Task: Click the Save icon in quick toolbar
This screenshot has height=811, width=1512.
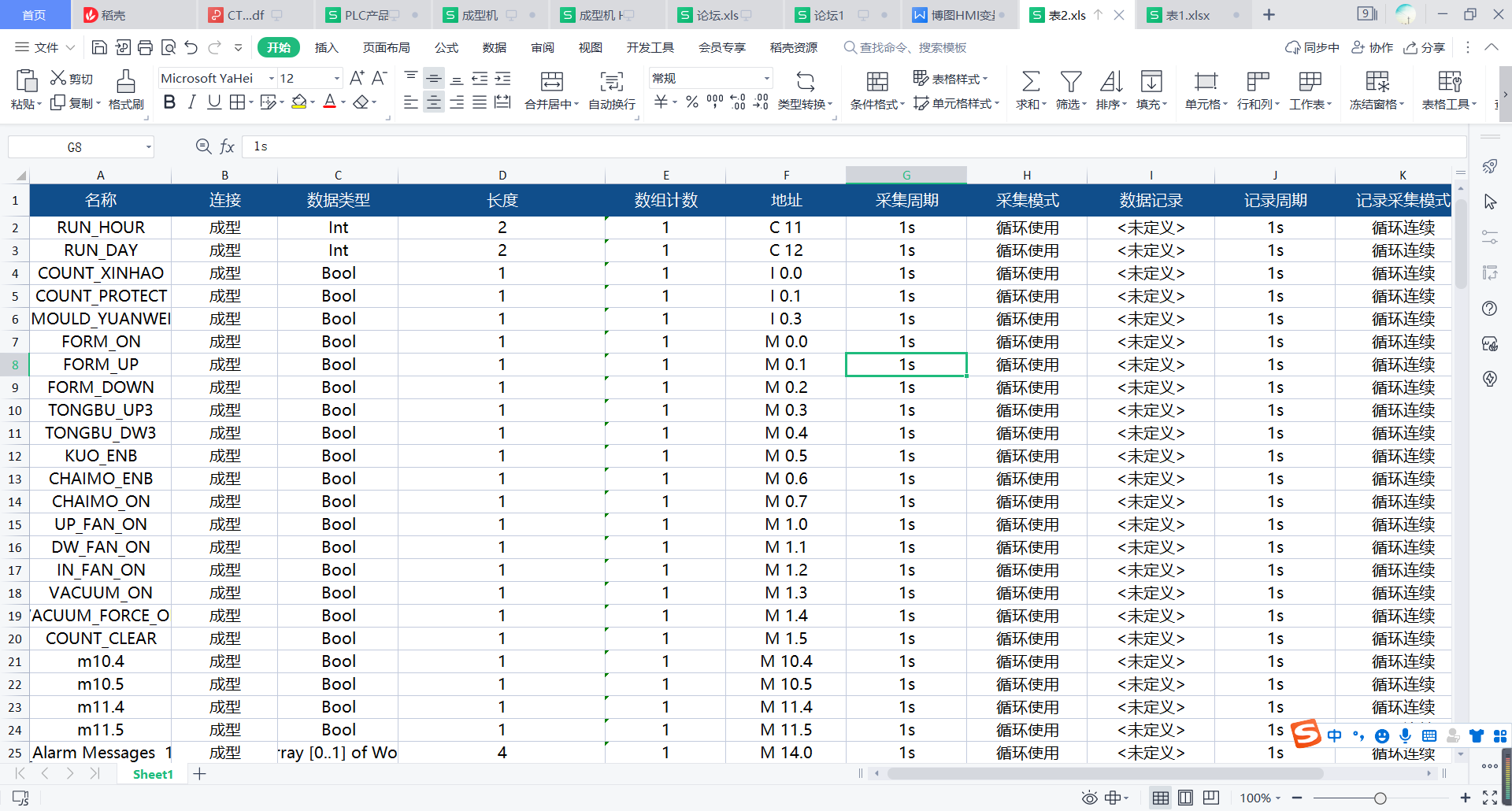Action: pos(99,48)
